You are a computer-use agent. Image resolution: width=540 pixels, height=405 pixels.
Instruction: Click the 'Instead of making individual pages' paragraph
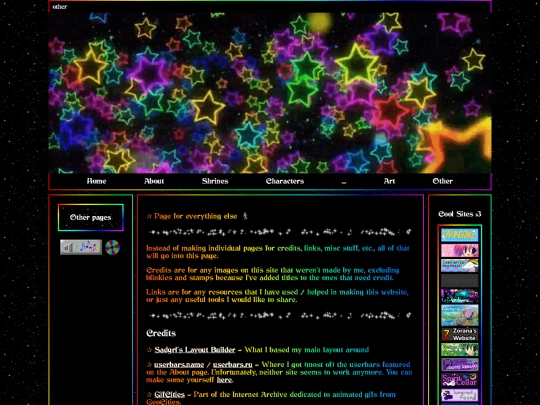278,252
